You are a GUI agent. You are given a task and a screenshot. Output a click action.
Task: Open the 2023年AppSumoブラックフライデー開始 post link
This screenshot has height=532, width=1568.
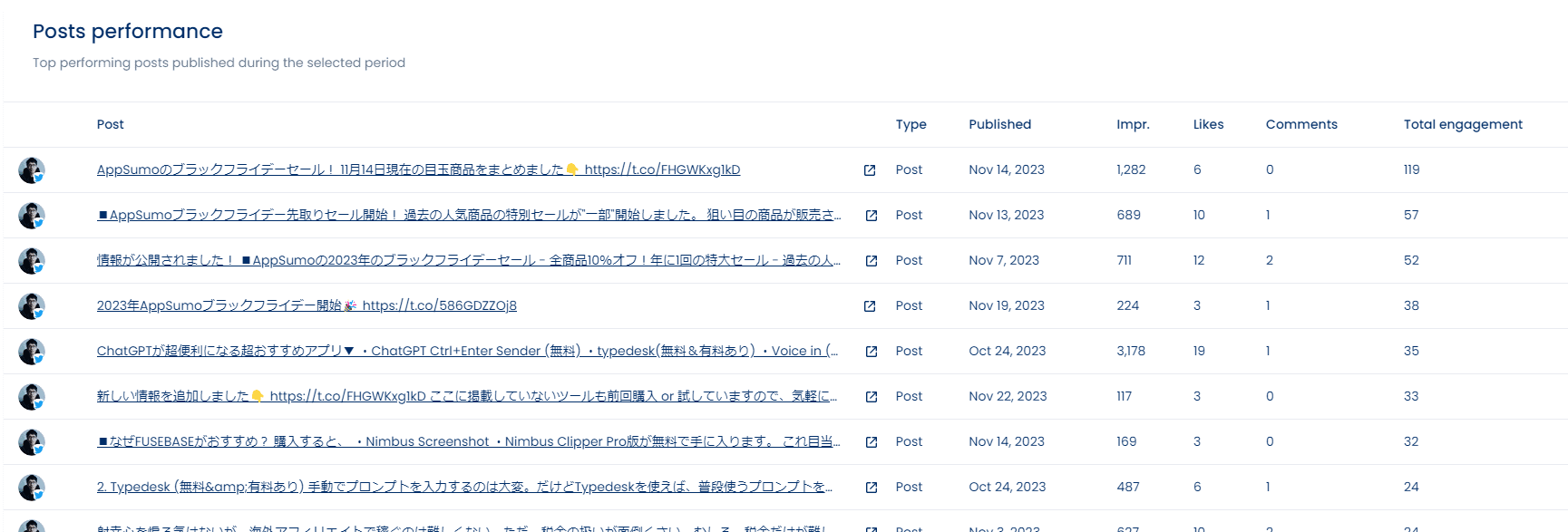[307, 305]
